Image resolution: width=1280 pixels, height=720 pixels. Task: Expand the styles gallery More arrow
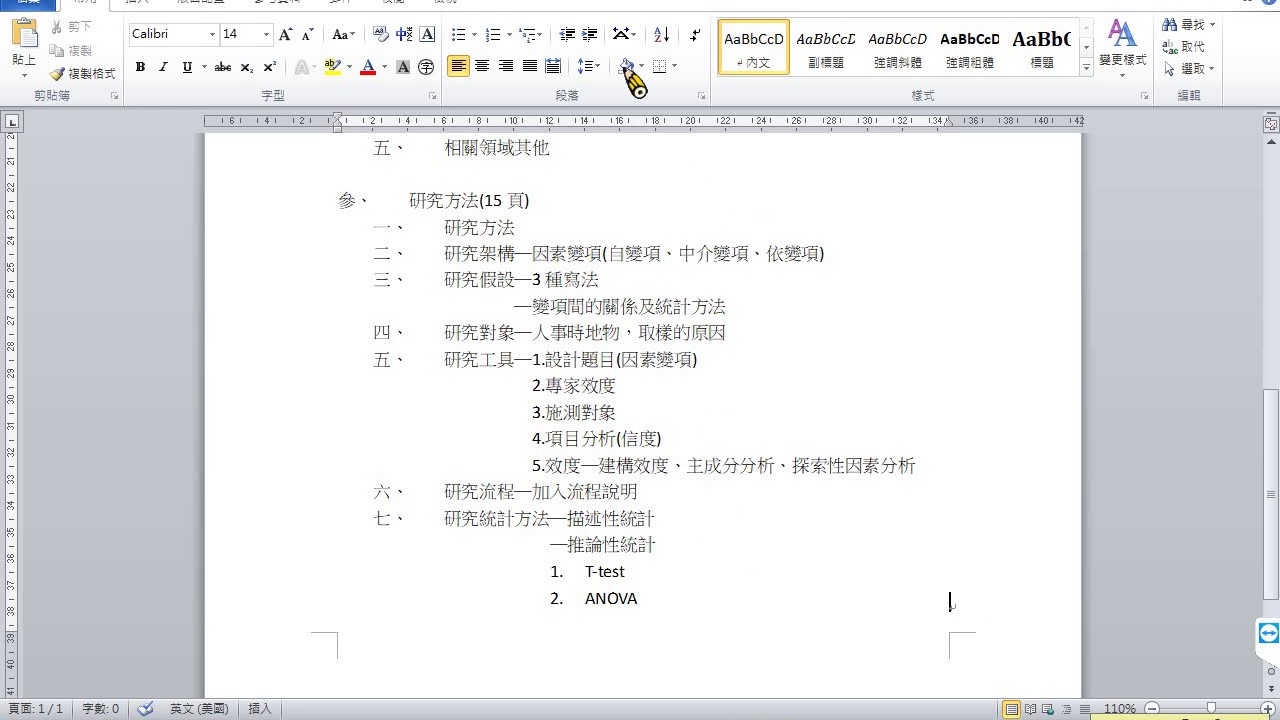[1086, 68]
